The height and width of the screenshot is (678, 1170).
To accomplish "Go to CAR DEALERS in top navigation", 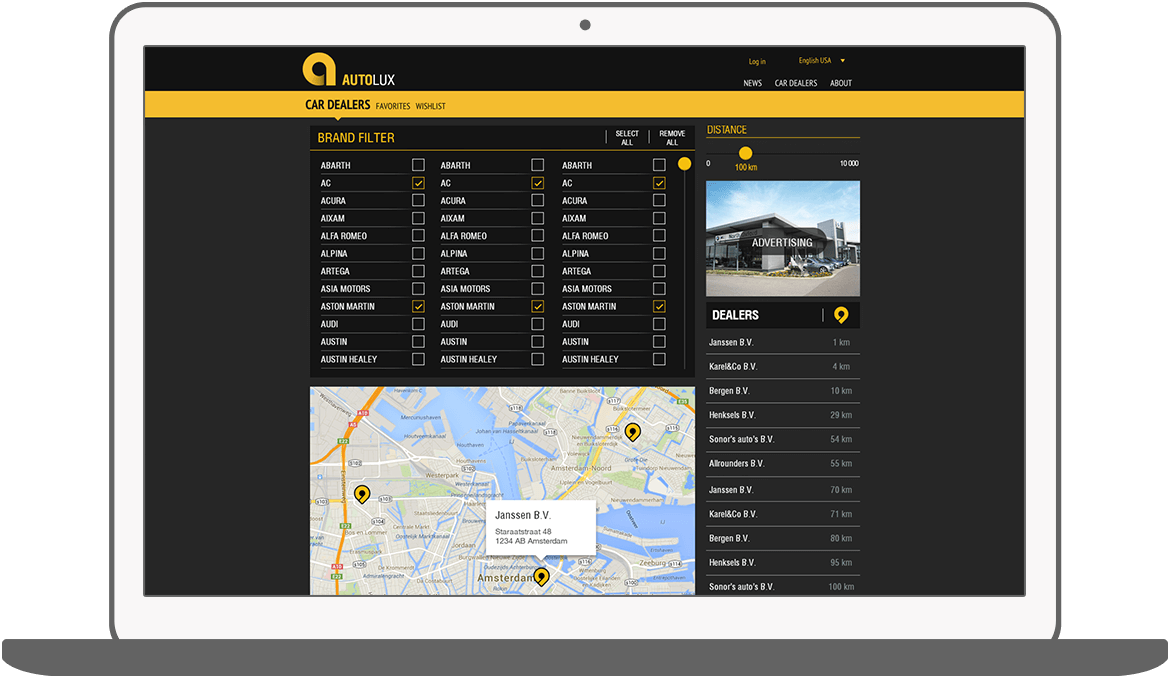I will pyautogui.click(x=795, y=83).
